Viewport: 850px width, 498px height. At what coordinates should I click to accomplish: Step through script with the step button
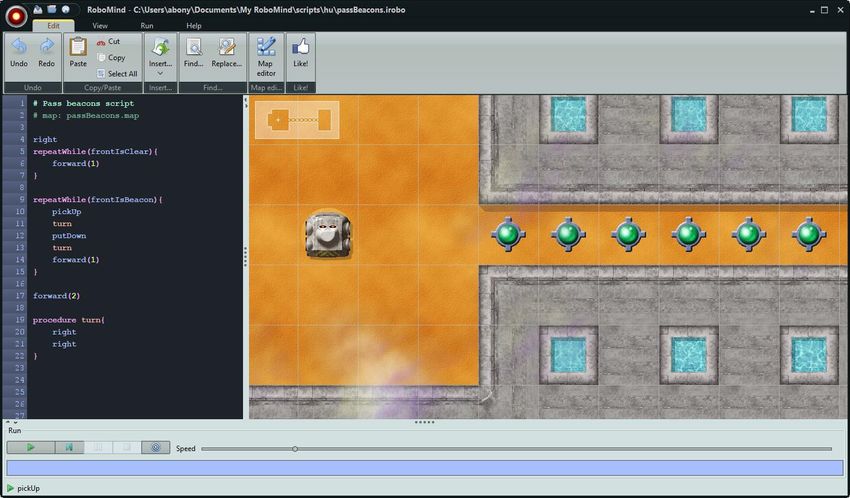click(x=69, y=448)
